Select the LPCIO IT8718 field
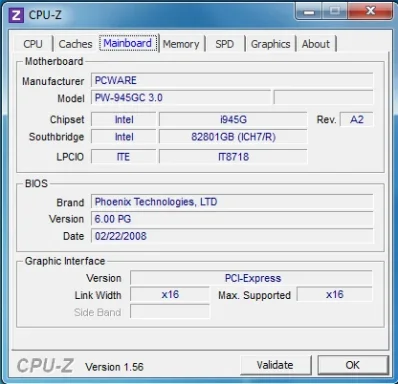 click(233, 156)
